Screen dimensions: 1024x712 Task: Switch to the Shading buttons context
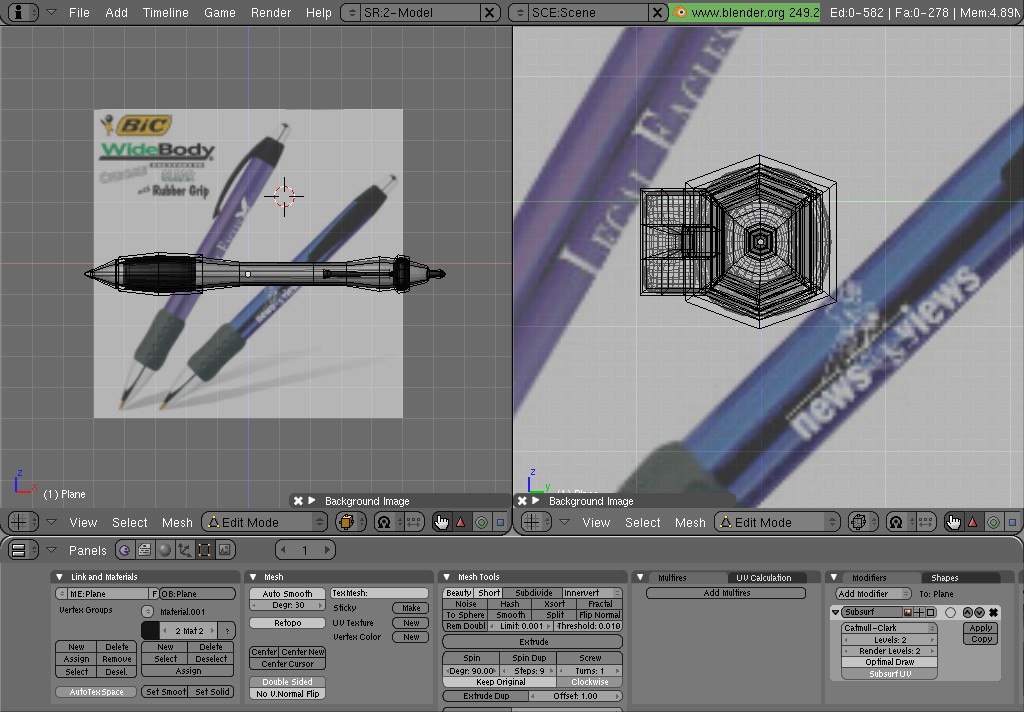pos(165,550)
